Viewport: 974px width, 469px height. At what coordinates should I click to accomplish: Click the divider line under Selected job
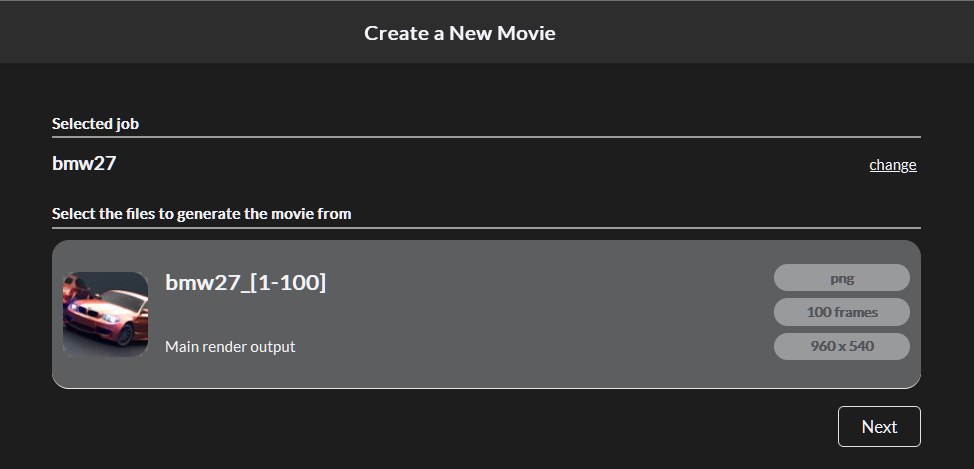pos(486,137)
